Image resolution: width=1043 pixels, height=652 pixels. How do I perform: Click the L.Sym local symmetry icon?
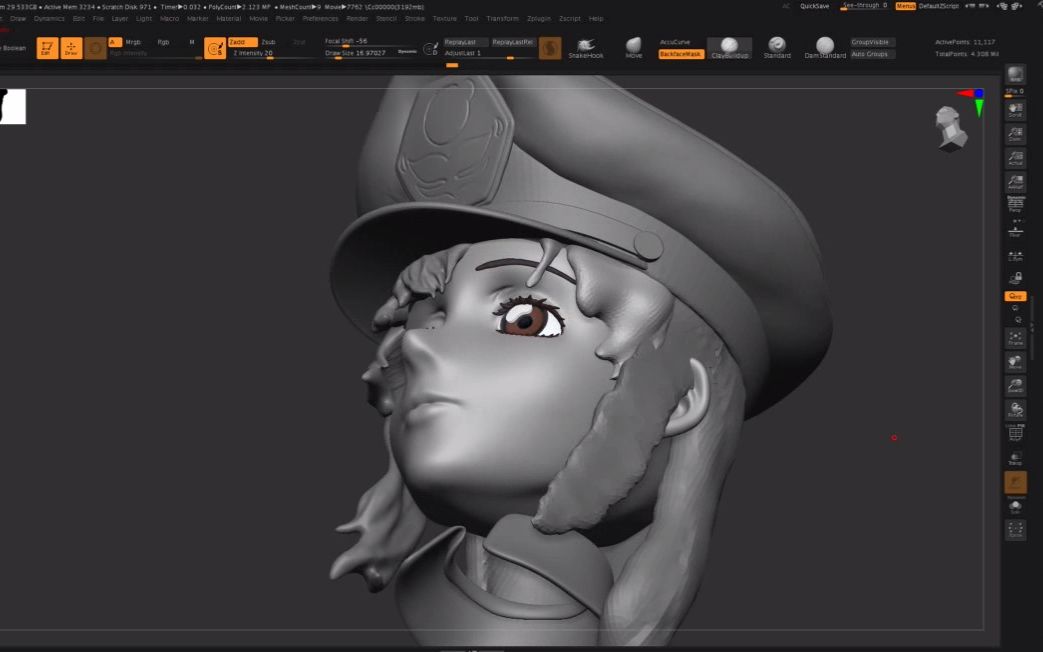click(x=1015, y=255)
